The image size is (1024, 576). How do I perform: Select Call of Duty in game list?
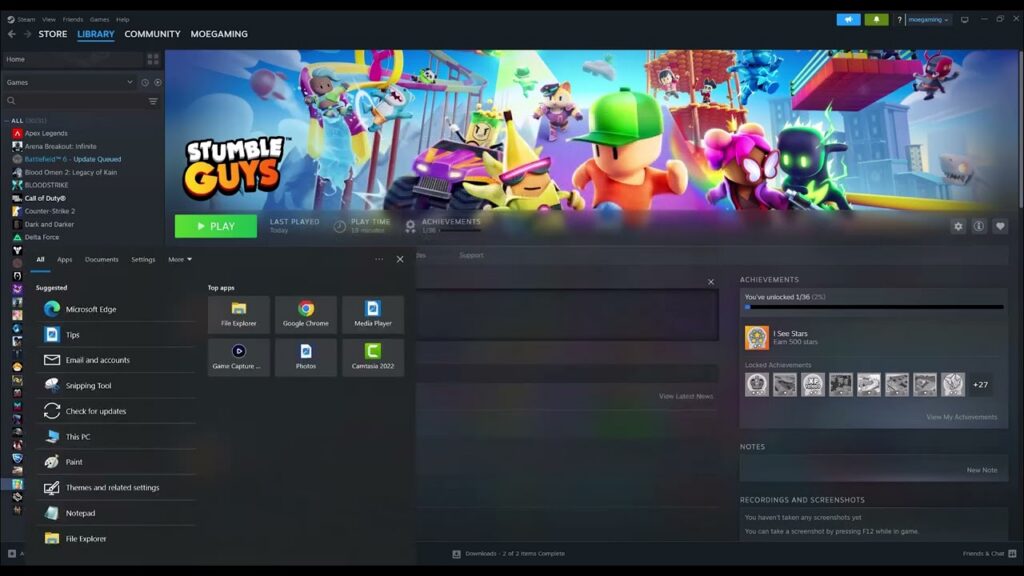coord(45,199)
